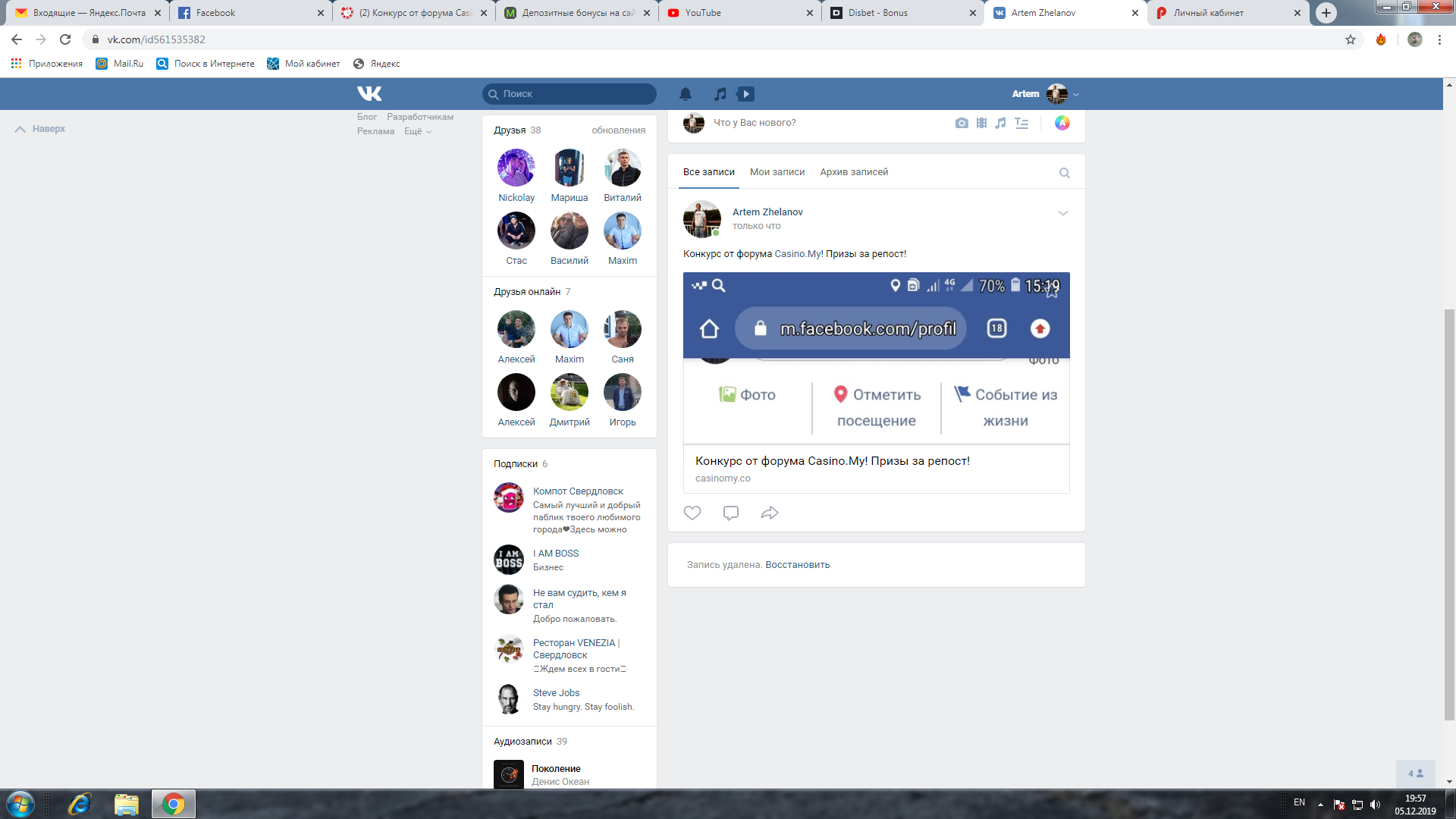Open VK notifications bell

tap(685, 94)
